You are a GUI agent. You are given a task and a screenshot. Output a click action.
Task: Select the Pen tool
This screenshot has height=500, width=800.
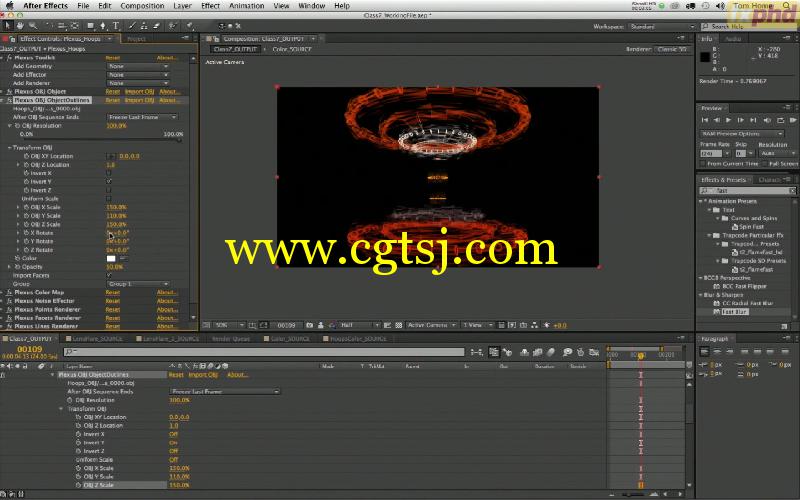[103, 26]
